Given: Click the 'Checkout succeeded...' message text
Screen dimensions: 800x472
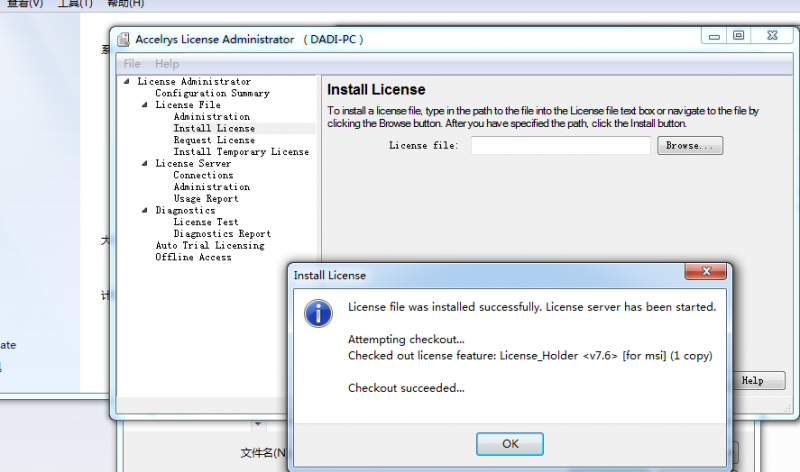Looking at the screenshot, I should 406,388.
